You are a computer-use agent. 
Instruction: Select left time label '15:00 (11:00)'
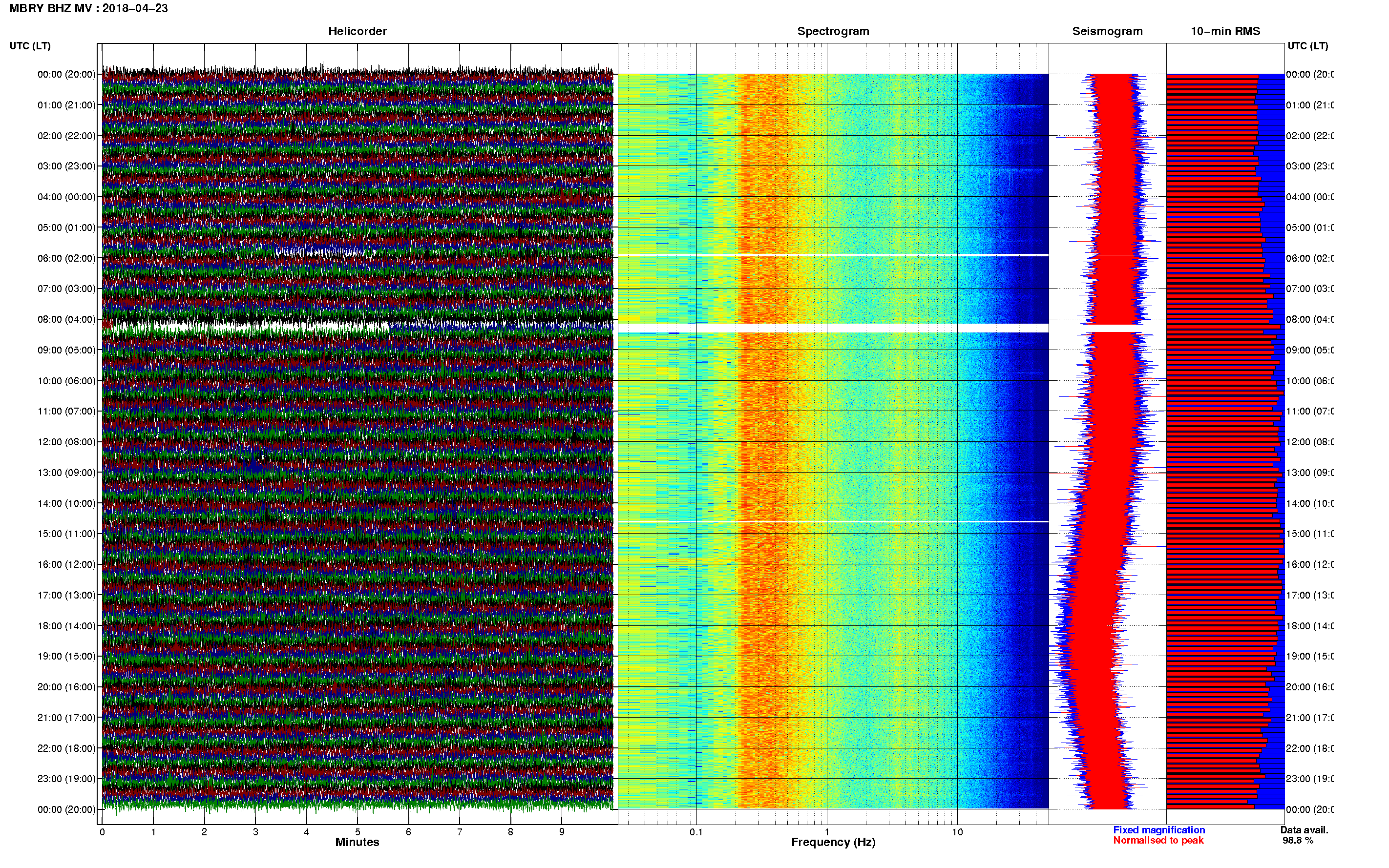pos(66,533)
